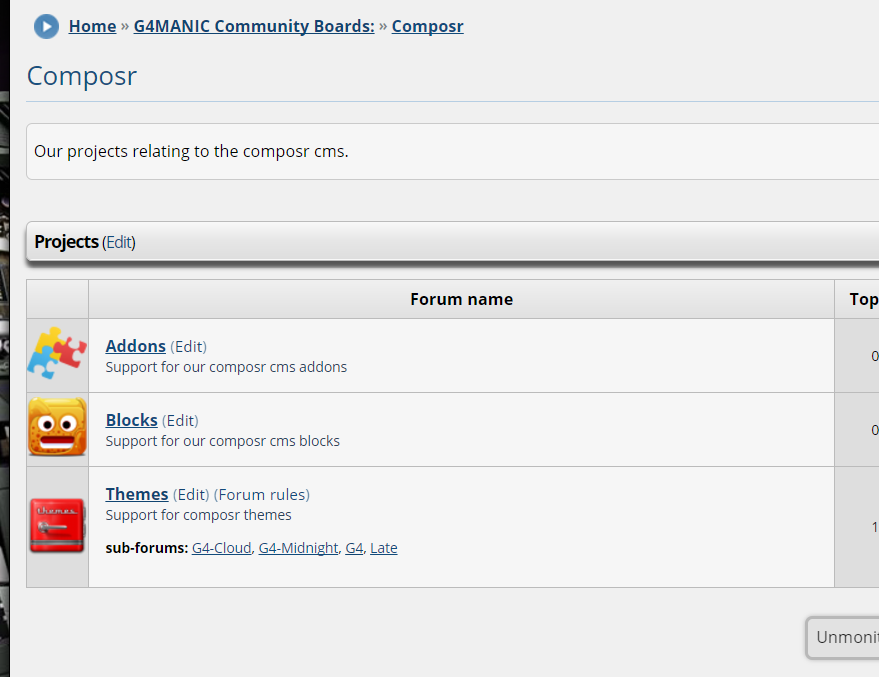Edit the Projects forum grouping
The width and height of the screenshot is (879, 677).
click(119, 242)
